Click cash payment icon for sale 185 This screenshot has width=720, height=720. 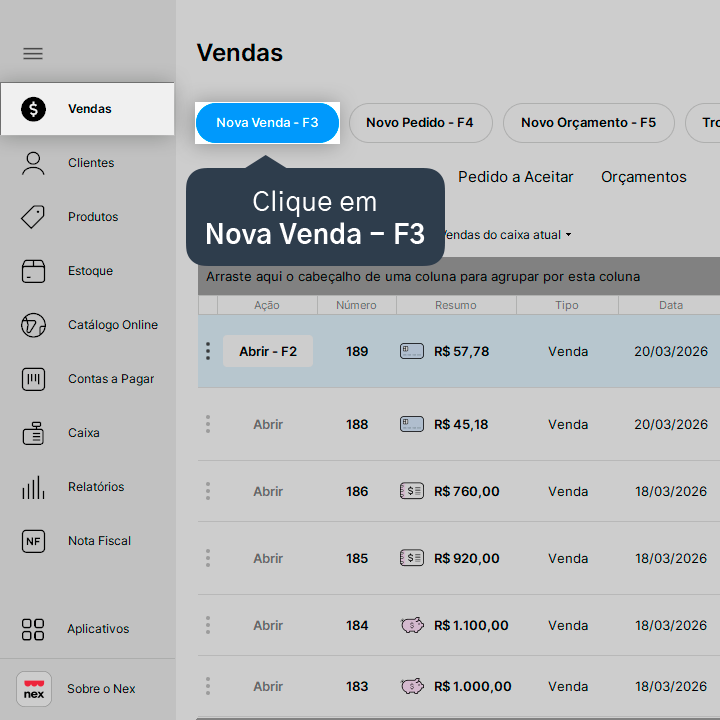412,558
